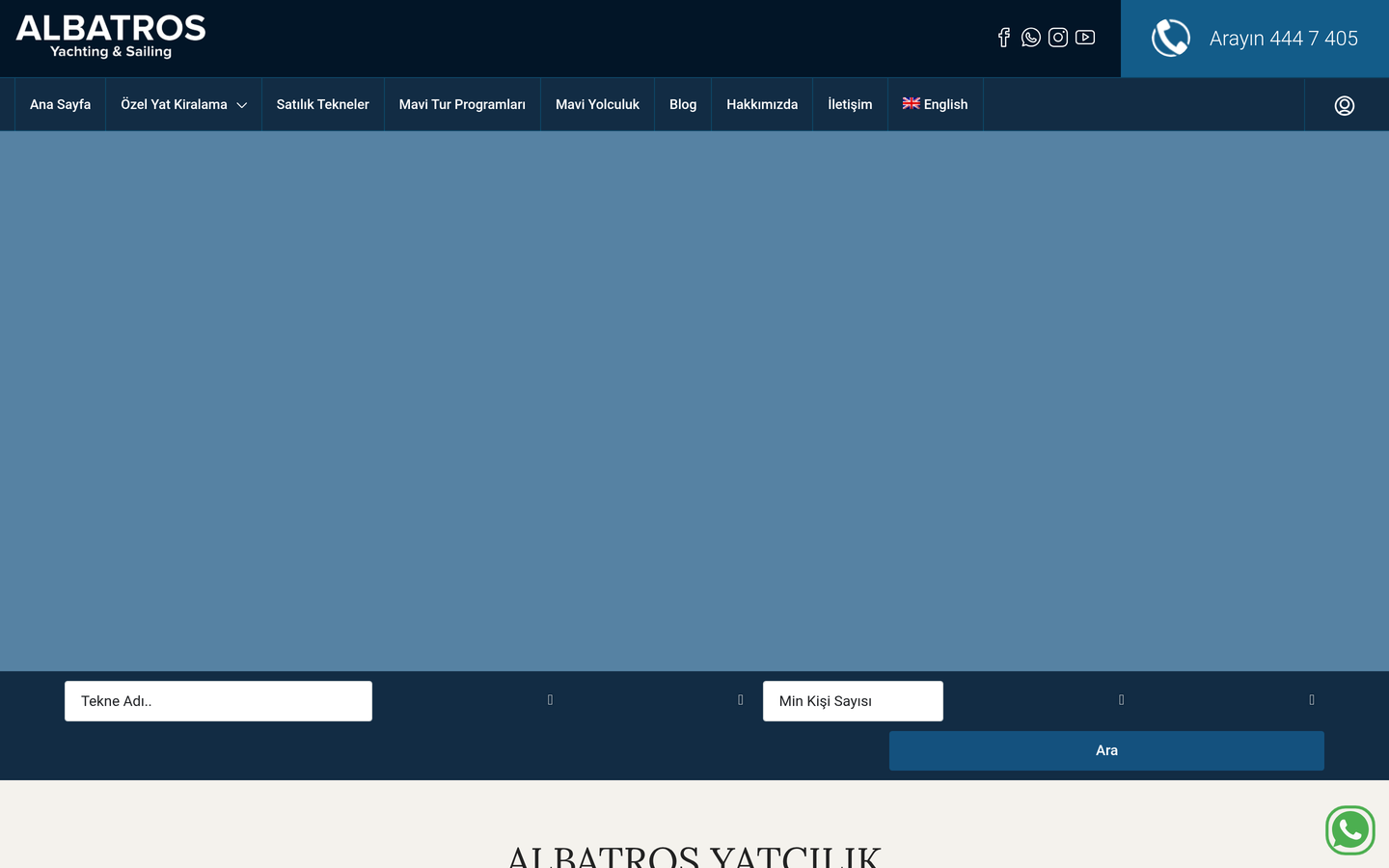Click the Ara search button
The image size is (1389, 868).
[x=1106, y=750]
